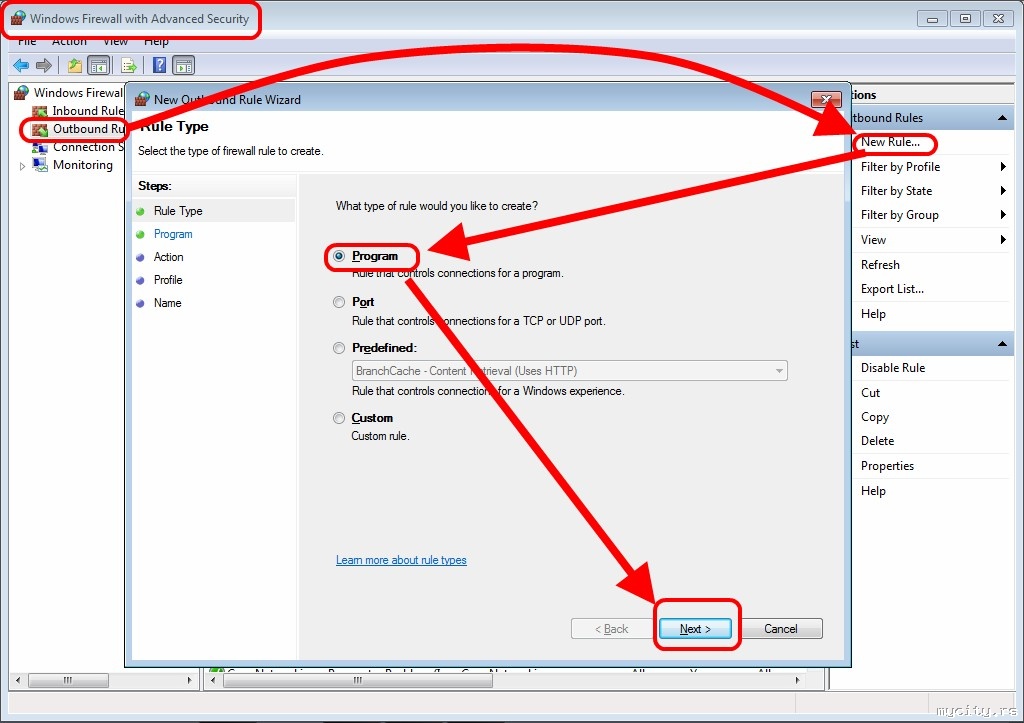Click the Cancel button in wizard
The height and width of the screenshot is (723, 1024).
[x=780, y=628]
